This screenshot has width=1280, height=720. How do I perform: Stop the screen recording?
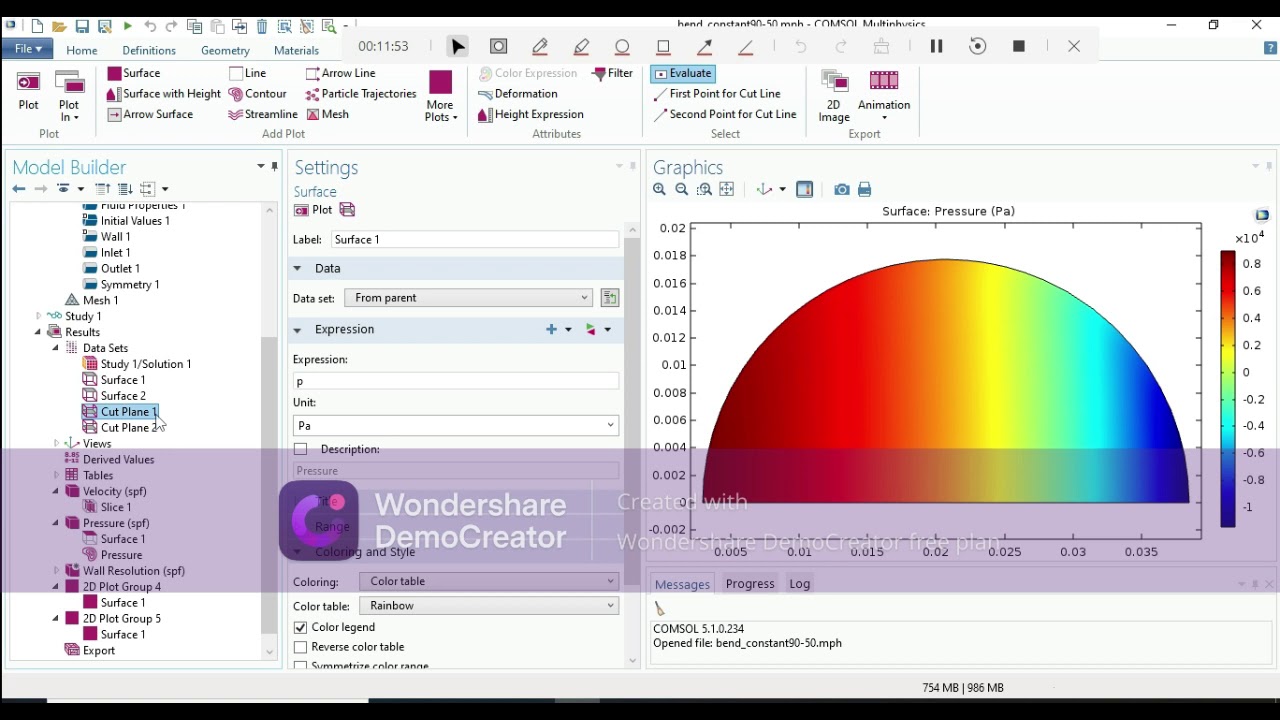[1019, 46]
